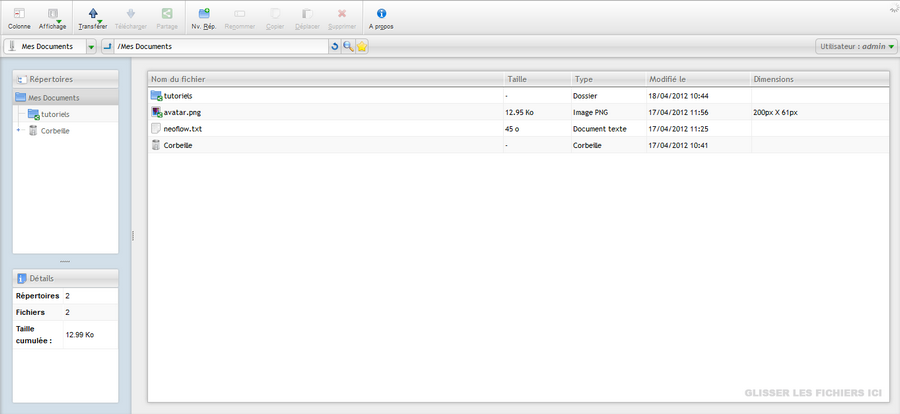Viewport: 900px width, 414px height.
Task: Open the Affichage display options
Action: pos(53,14)
